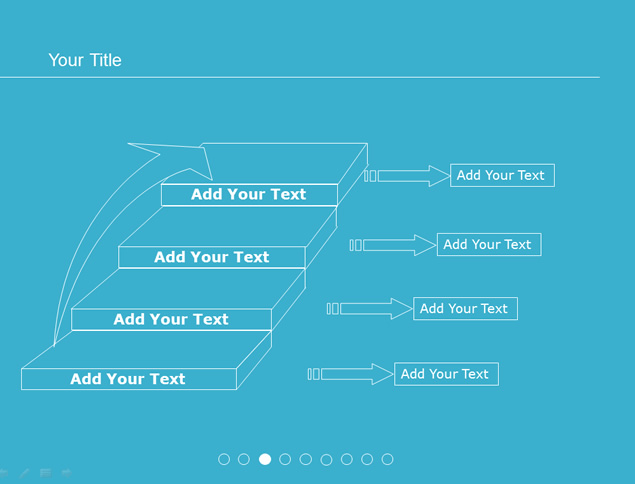
Task: Go to the first slide indicator dot
Action: tap(224, 459)
